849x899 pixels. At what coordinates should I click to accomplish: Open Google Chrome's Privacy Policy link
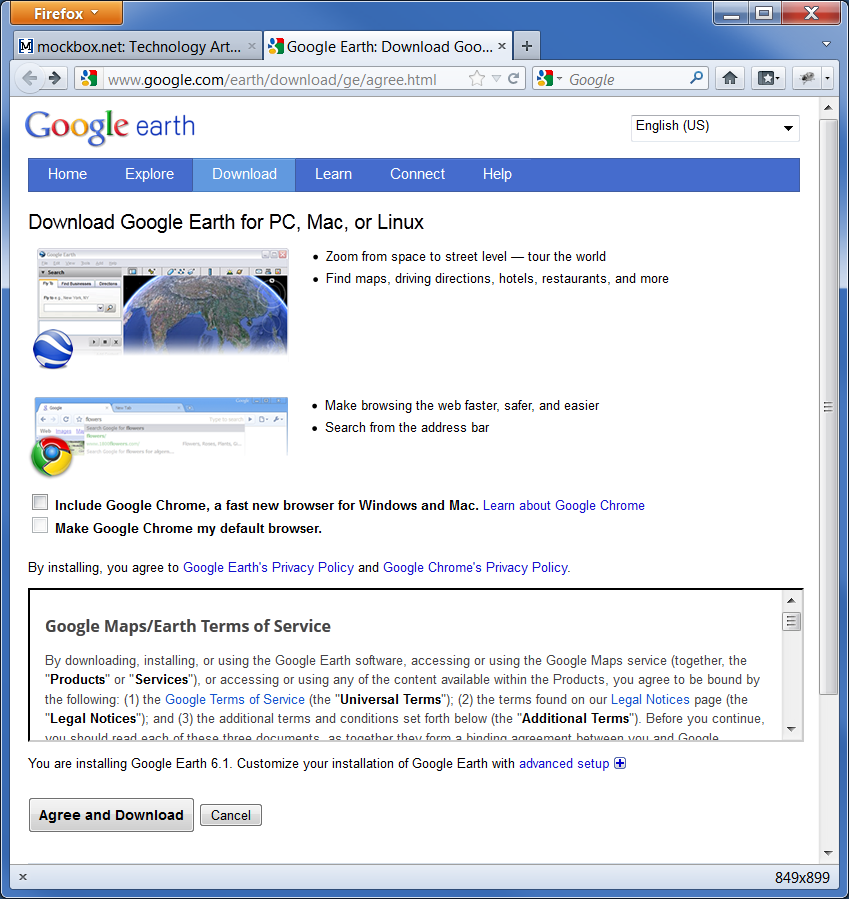coord(476,568)
